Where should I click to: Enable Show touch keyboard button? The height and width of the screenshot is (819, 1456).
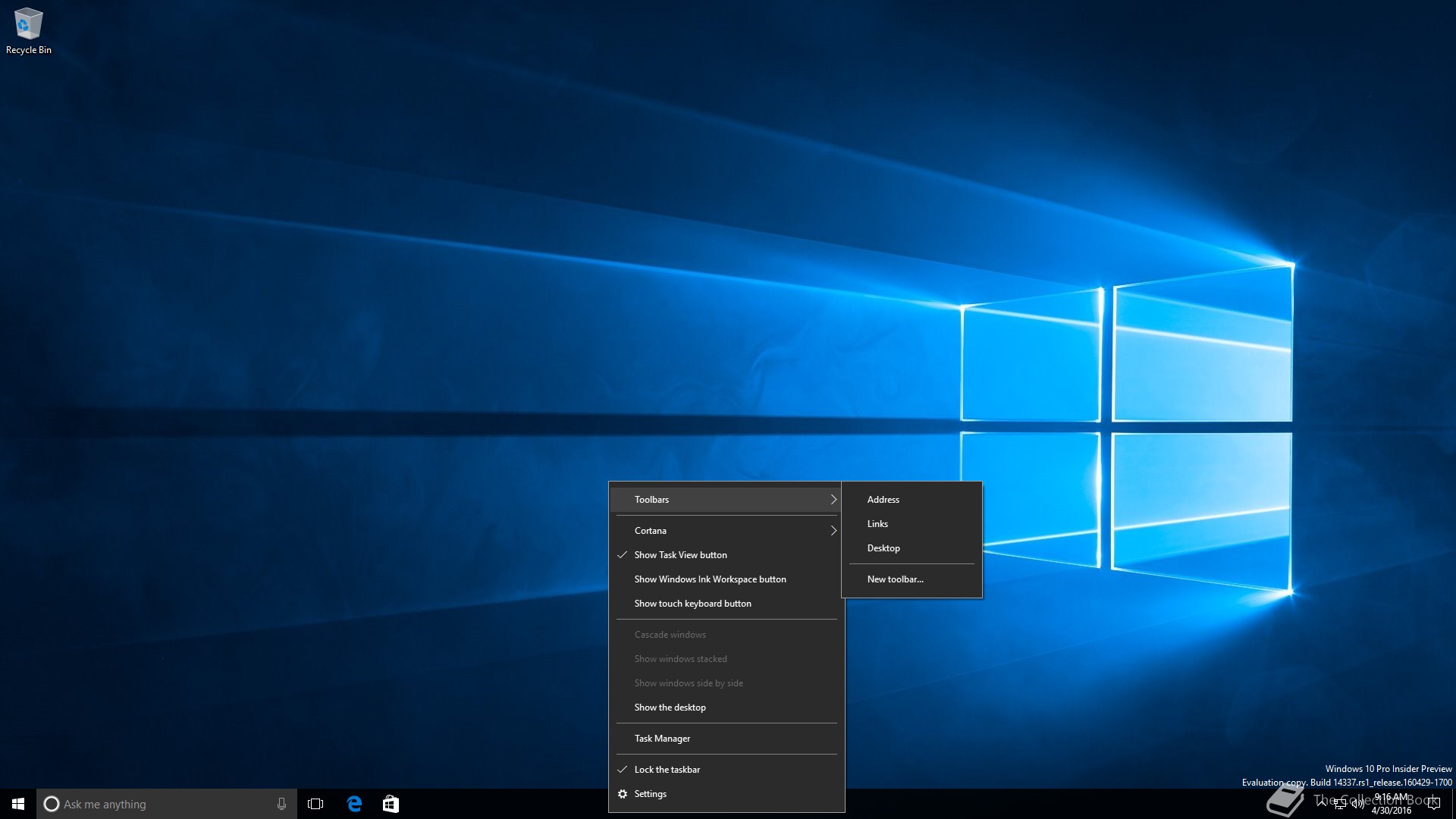tap(726, 604)
